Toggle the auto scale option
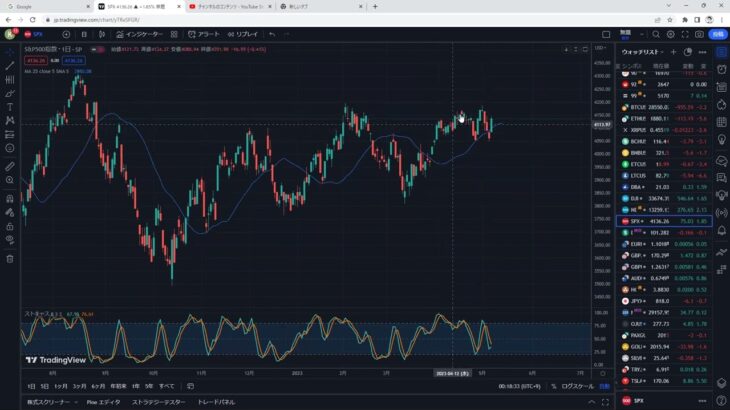 [604, 386]
